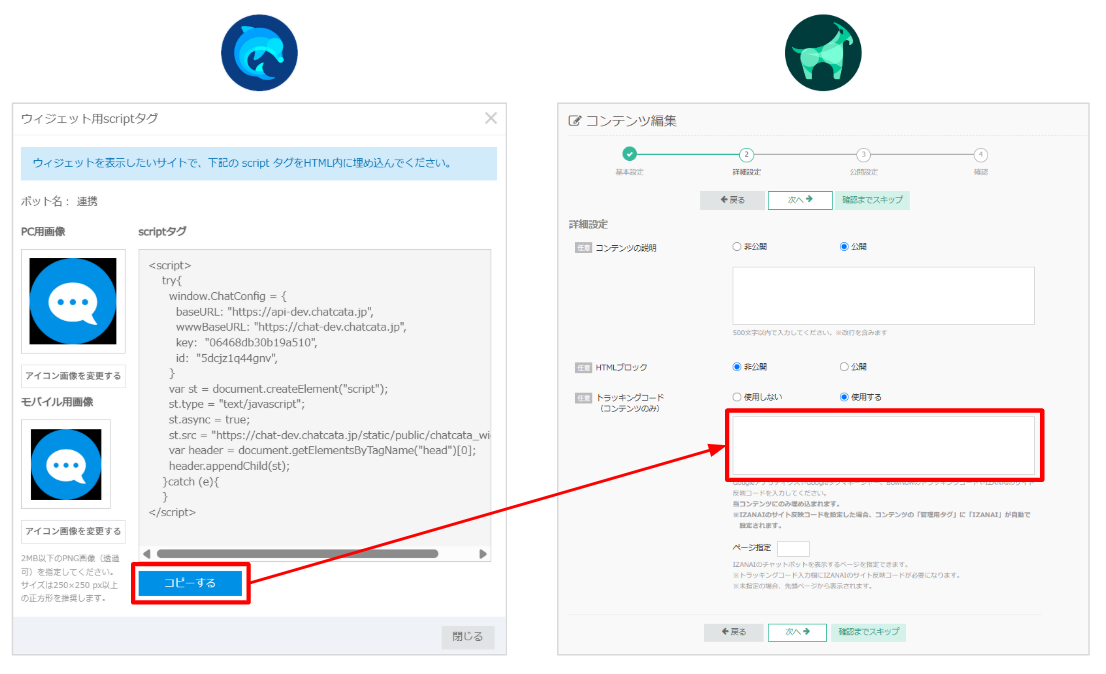The image size is (1106, 674).
Task: Focus the トラッキングコード text area
Action: (883, 445)
